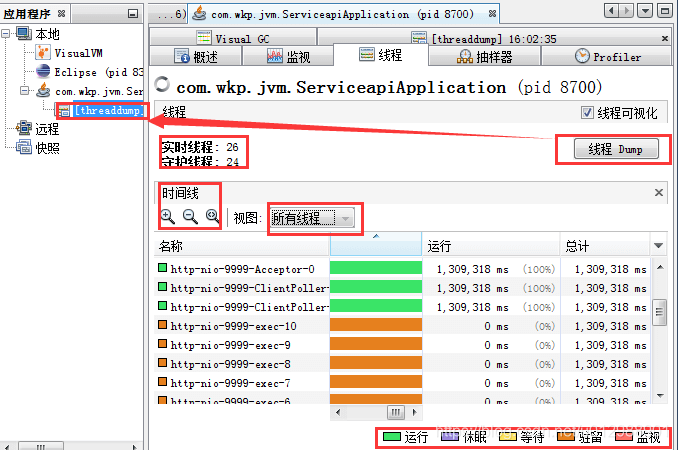This screenshot has width=678, height=450.
Task: Open the Profiler tab
Action: click(x=607, y=56)
